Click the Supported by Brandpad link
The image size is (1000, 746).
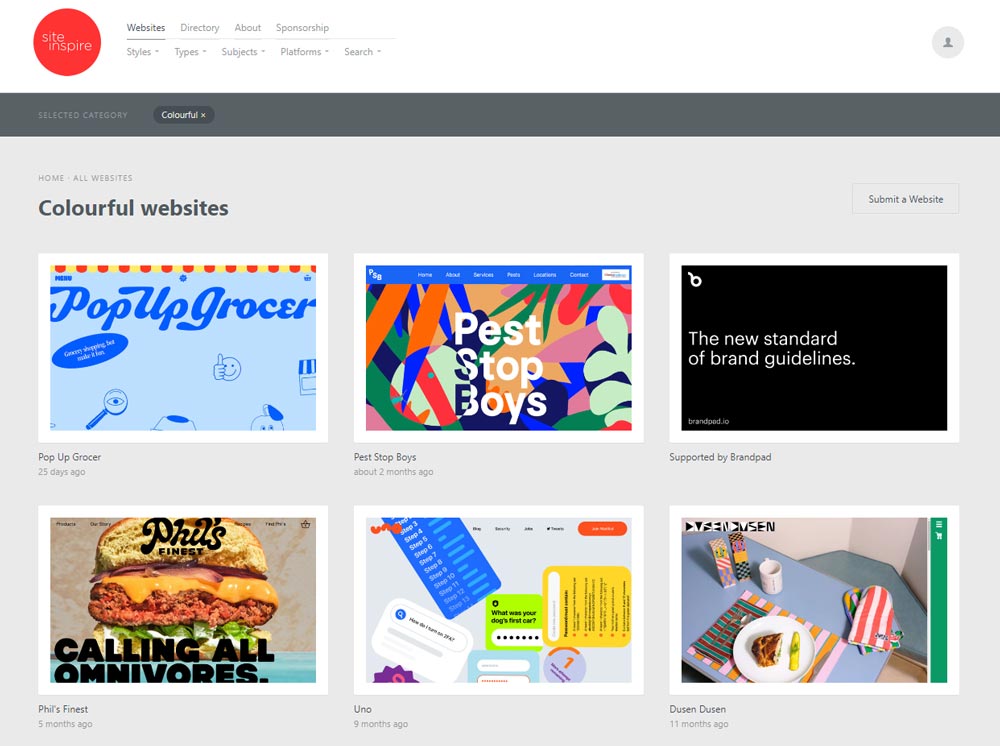point(720,457)
